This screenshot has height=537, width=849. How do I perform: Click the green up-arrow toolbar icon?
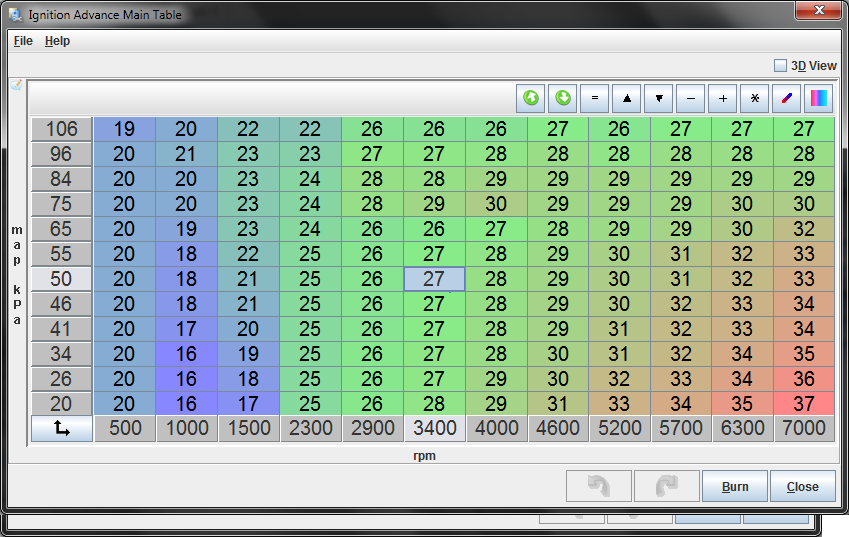click(x=531, y=98)
